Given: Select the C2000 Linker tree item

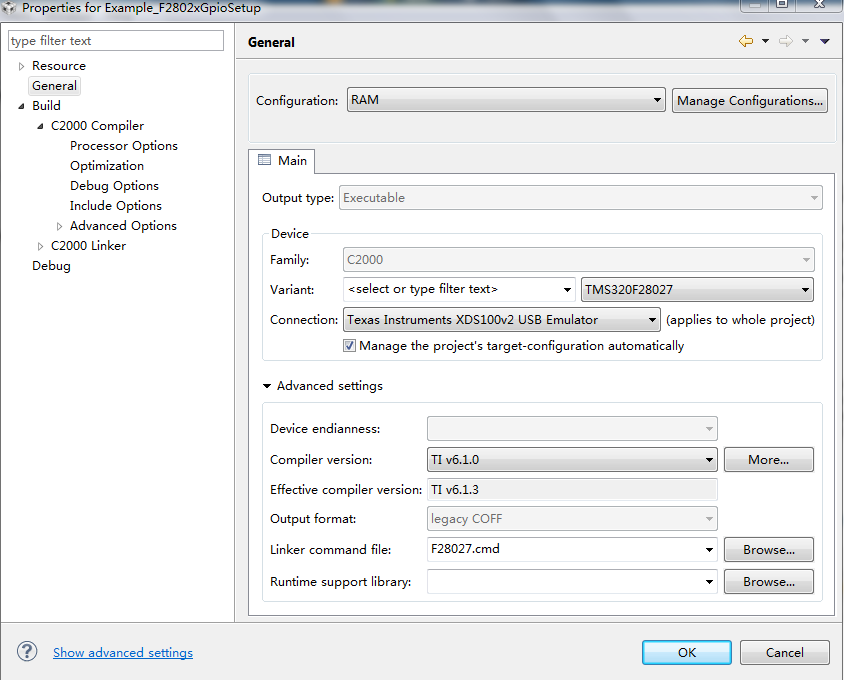Looking at the screenshot, I should click(88, 246).
